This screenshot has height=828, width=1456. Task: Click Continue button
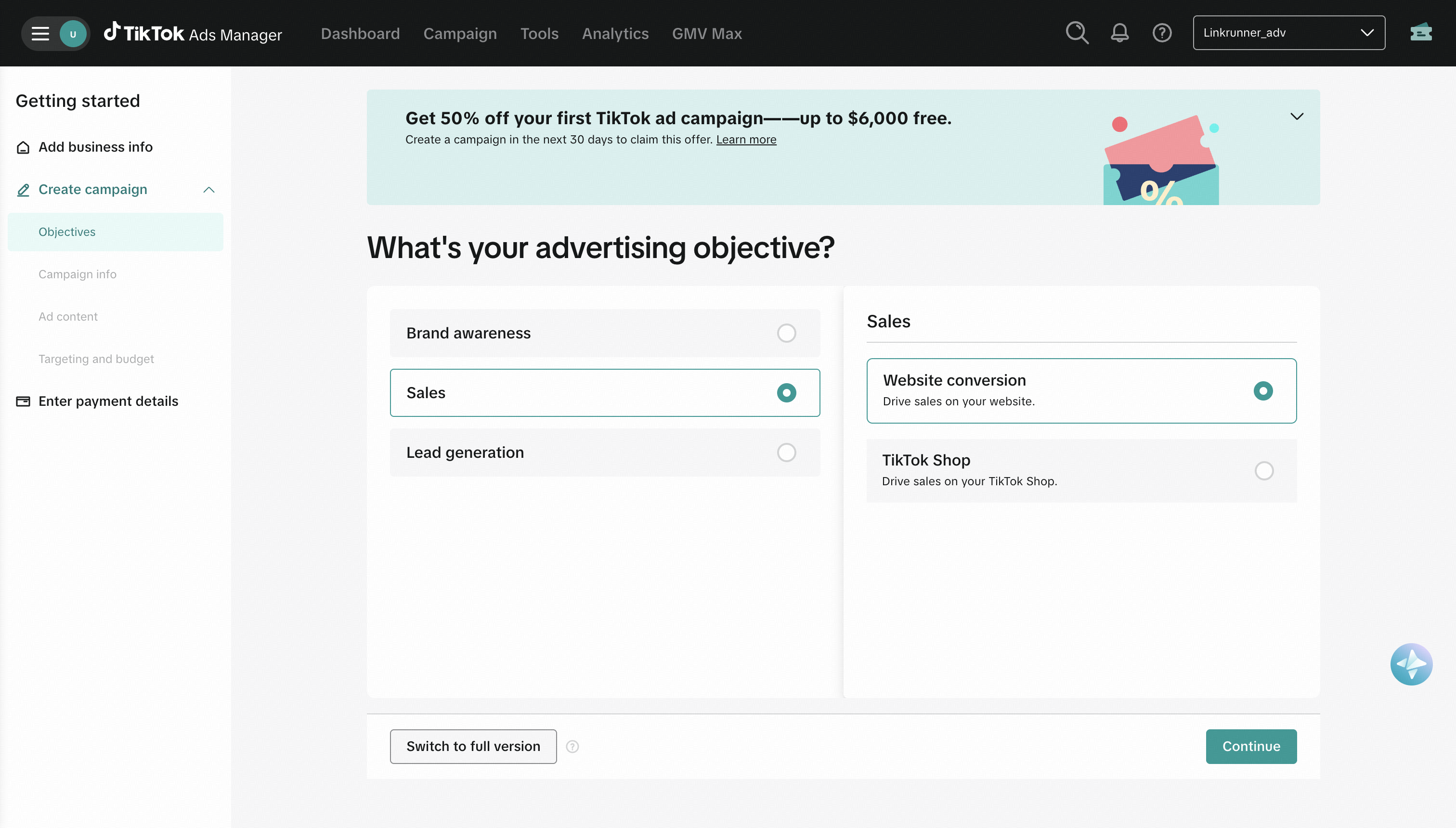coord(1251,747)
